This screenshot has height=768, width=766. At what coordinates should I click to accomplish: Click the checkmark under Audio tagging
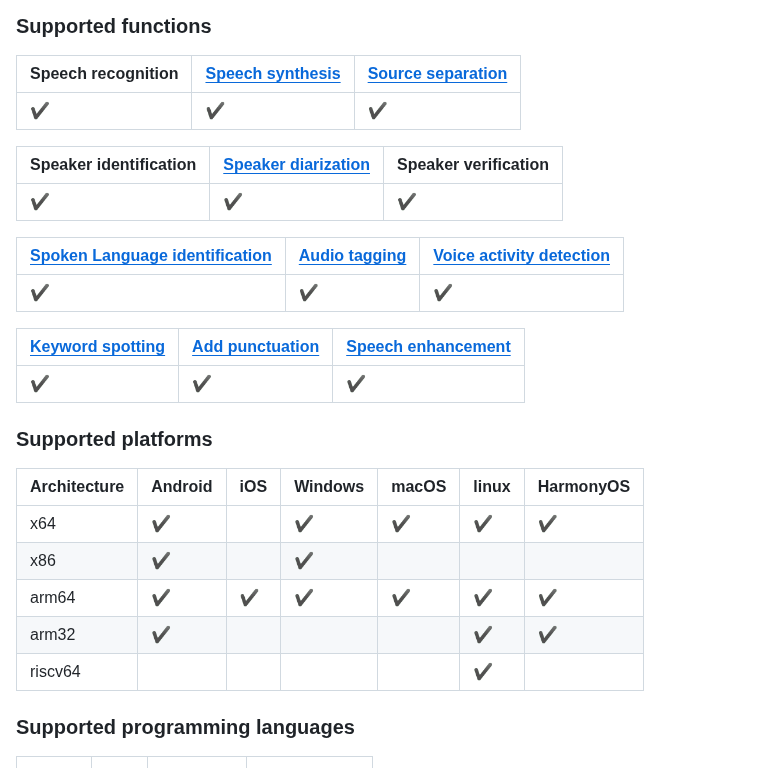click(309, 293)
